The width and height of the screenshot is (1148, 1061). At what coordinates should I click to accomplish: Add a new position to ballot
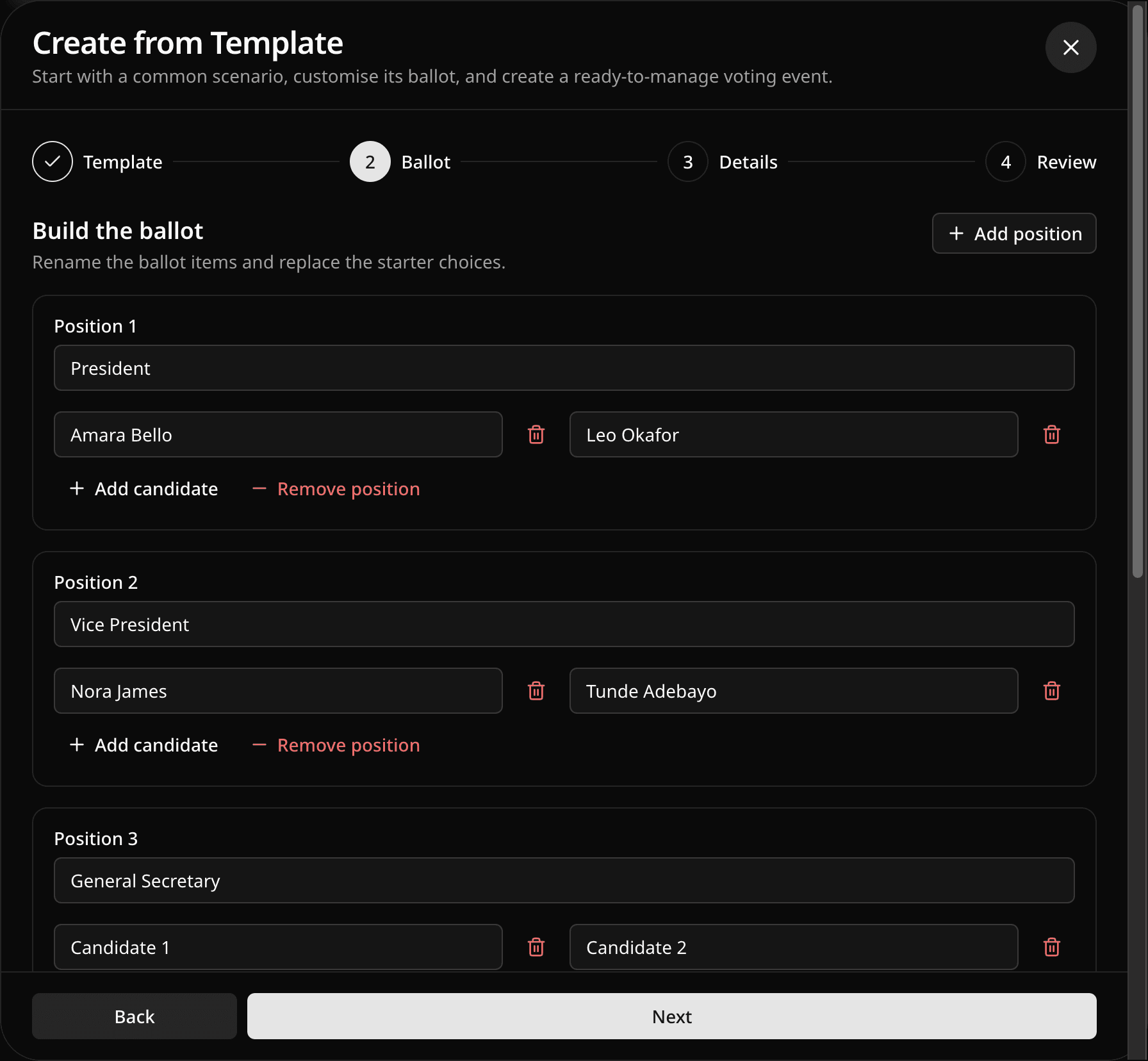click(x=1014, y=233)
